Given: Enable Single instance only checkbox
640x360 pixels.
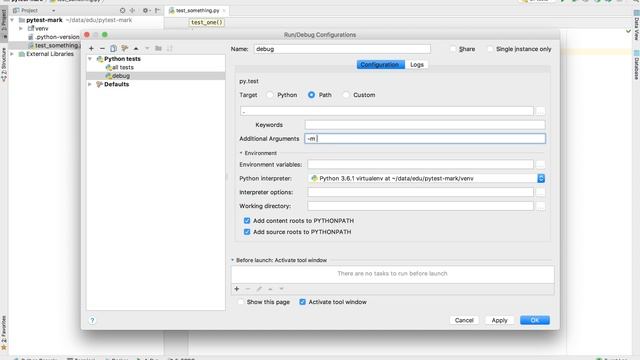Looking at the screenshot, I should 490,49.
